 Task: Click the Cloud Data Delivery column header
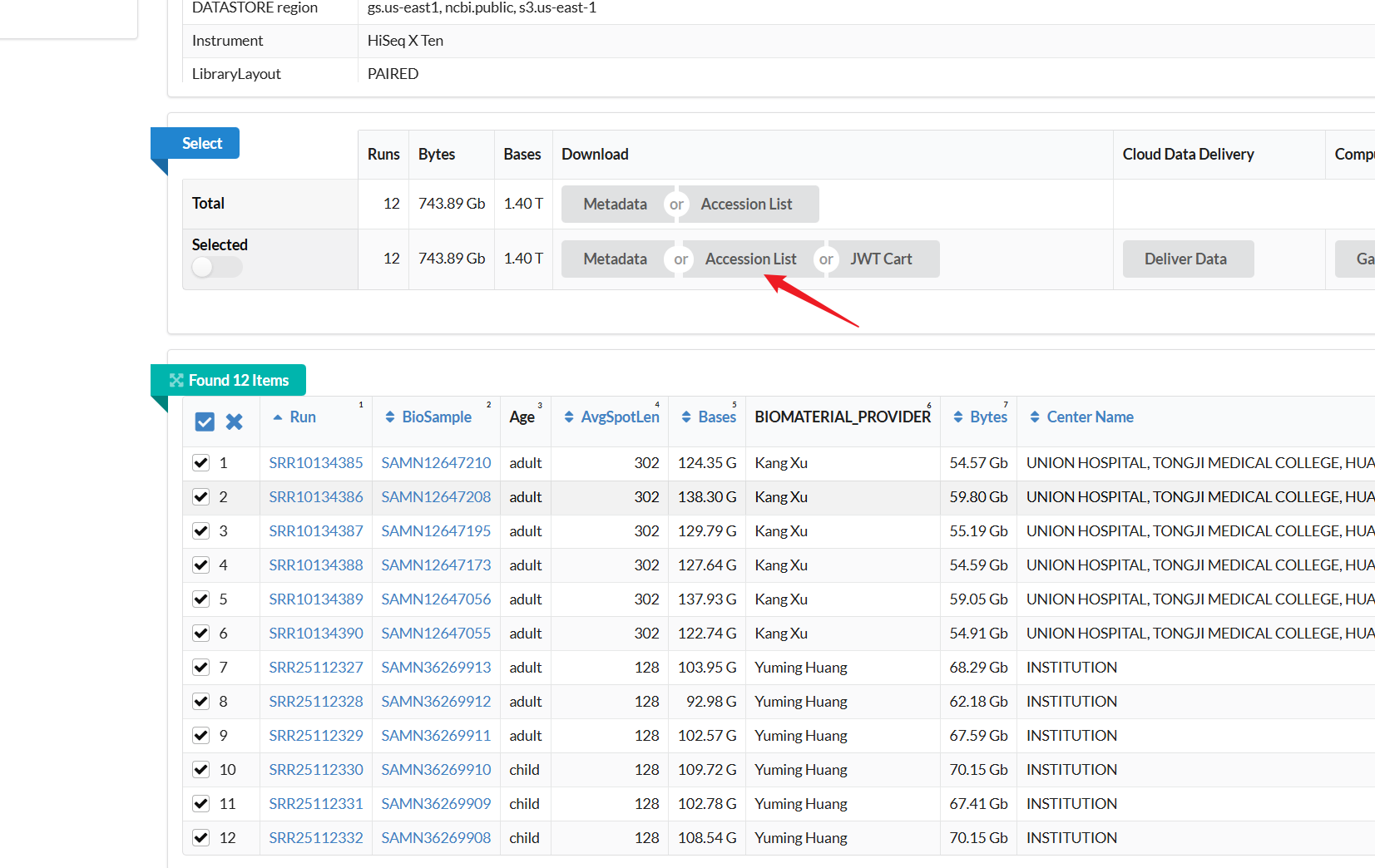[1188, 155]
